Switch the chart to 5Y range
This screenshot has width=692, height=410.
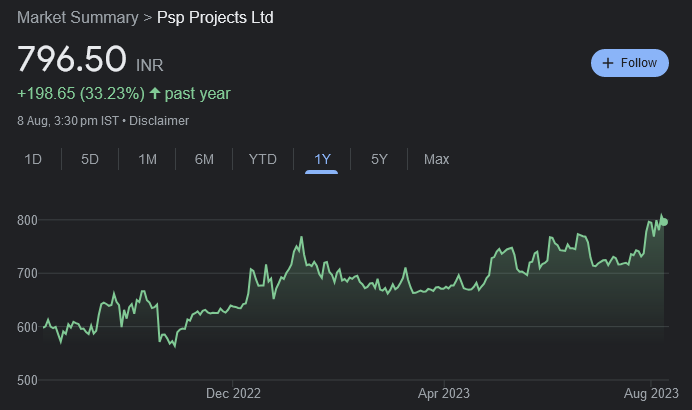tap(379, 159)
